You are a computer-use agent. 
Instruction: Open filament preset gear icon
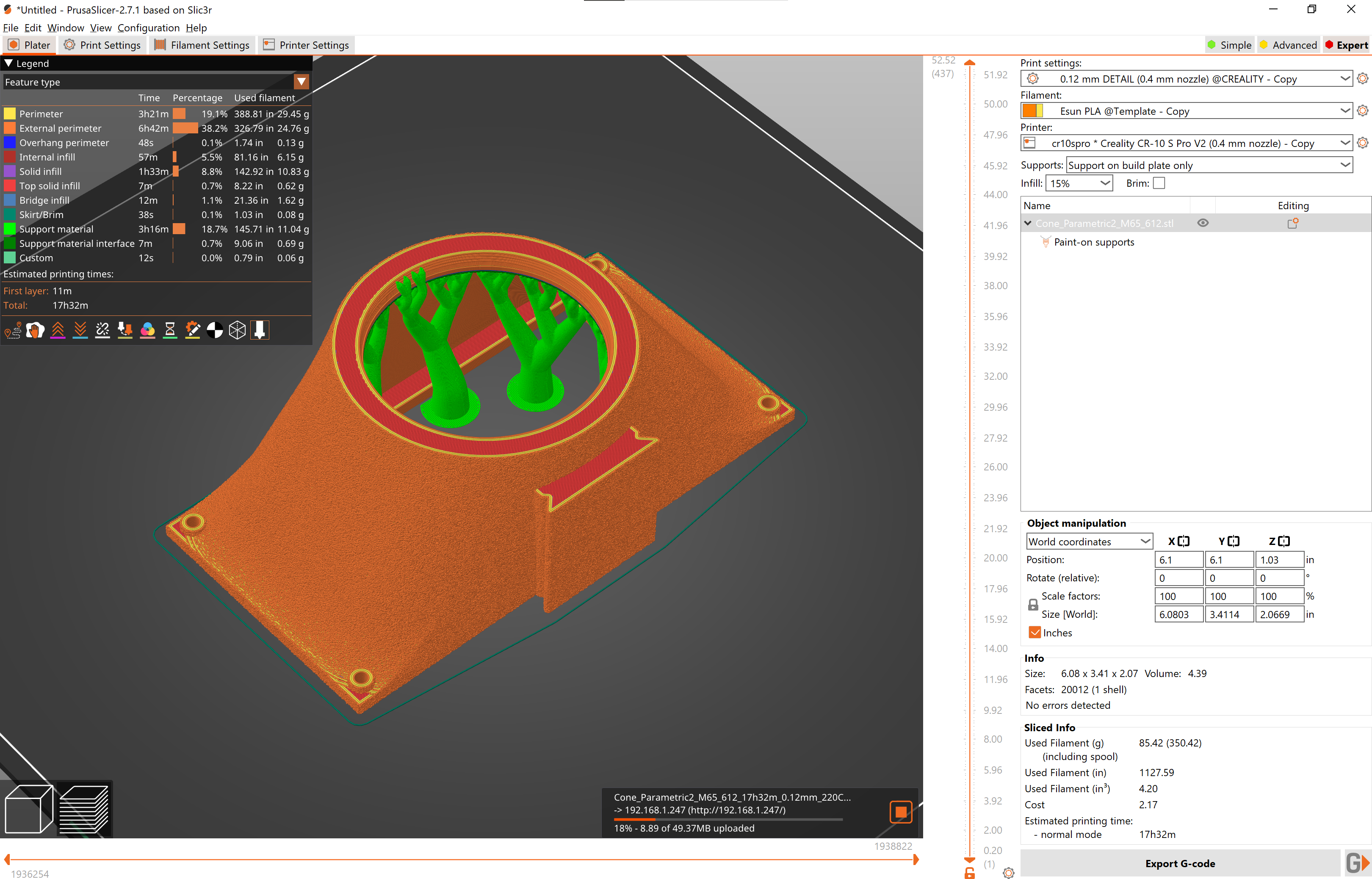(1362, 111)
